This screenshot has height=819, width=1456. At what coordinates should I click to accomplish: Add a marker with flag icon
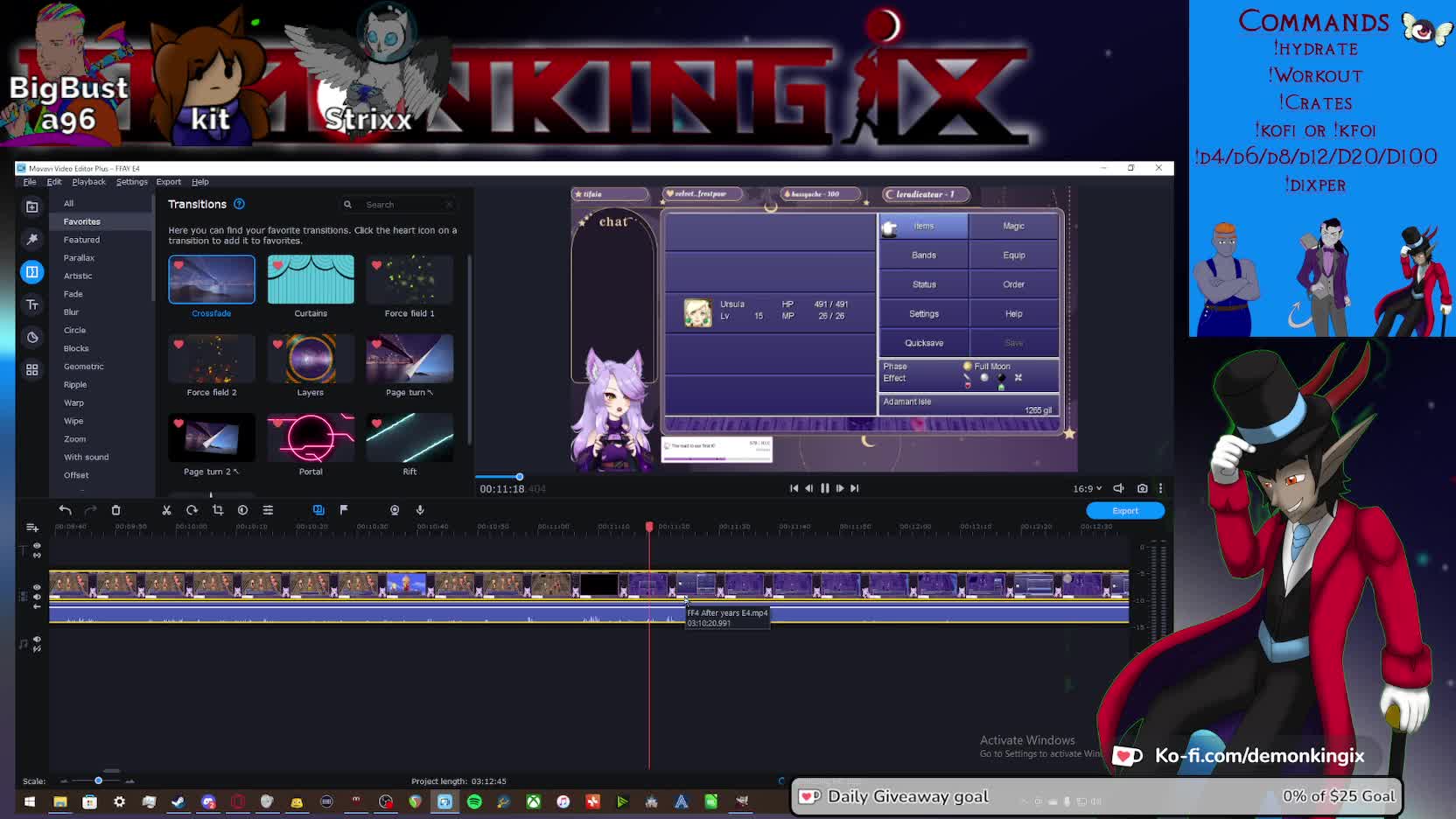[x=344, y=510]
